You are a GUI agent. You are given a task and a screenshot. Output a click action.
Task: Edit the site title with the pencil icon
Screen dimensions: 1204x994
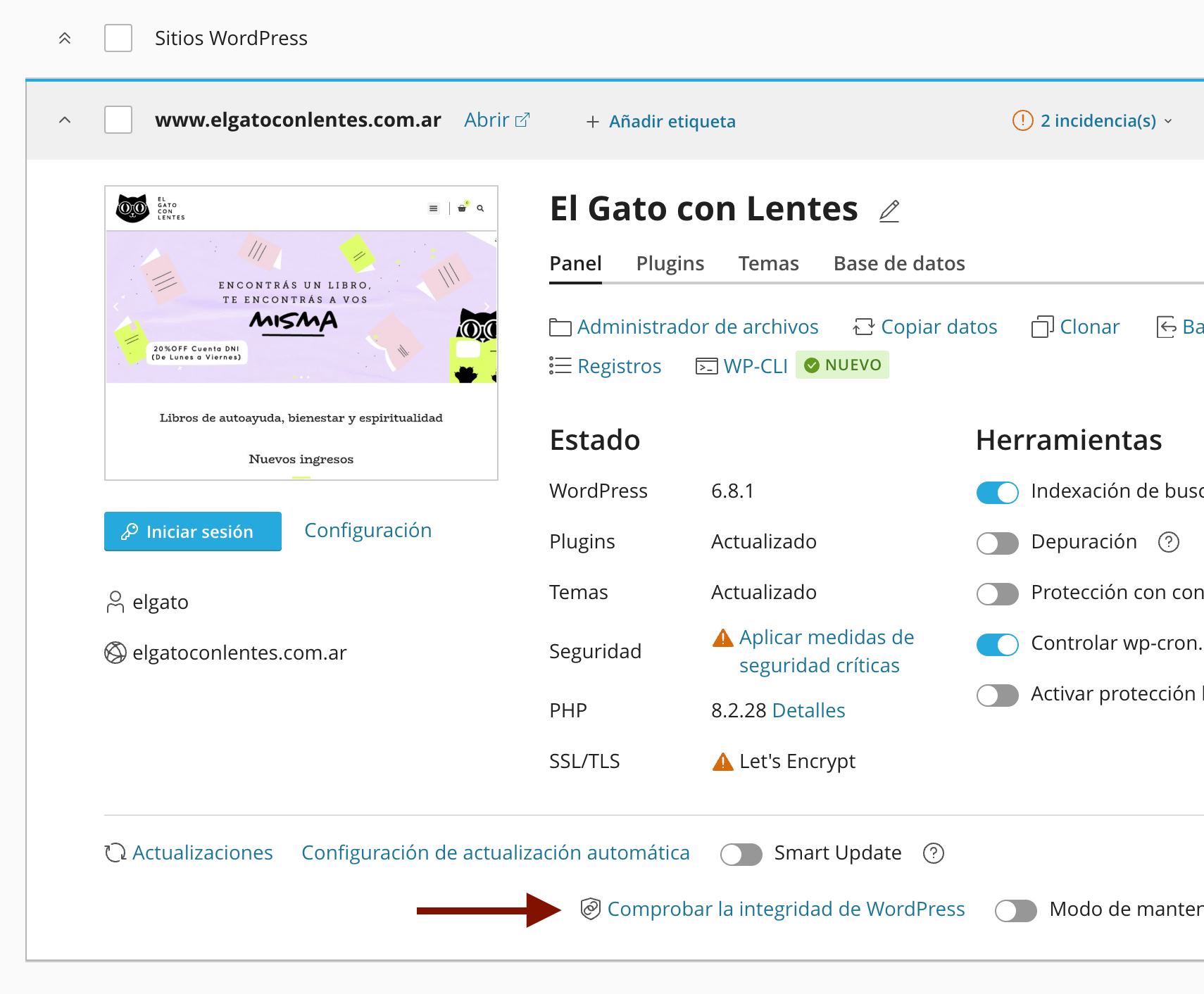(889, 210)
